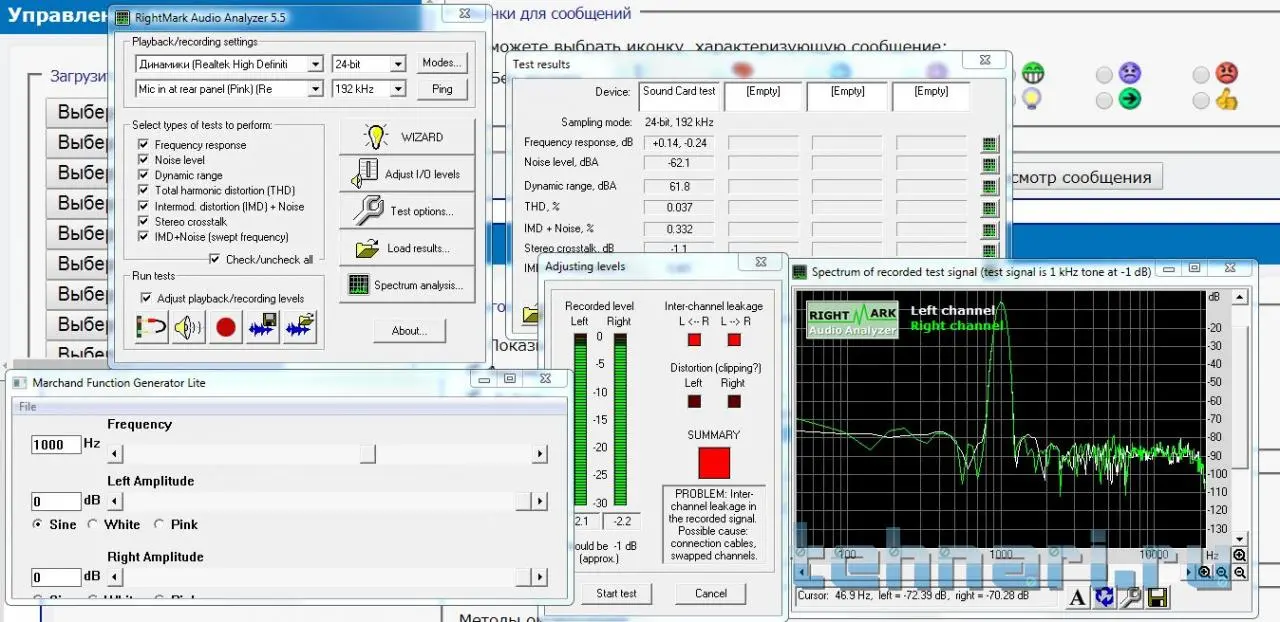This screenshot has width=1280, height=622.
Task: Click the Frequency slider thumb in Function Generator
Action: [x=368, y=454]
